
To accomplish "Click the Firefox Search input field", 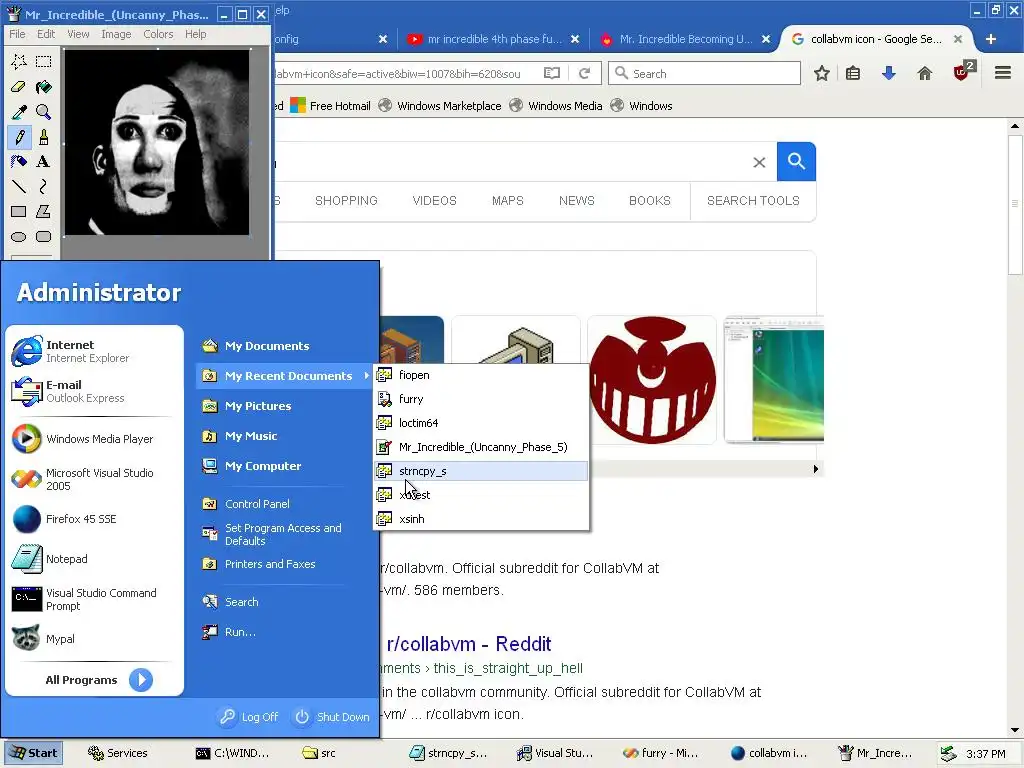I will pos(705,73).
